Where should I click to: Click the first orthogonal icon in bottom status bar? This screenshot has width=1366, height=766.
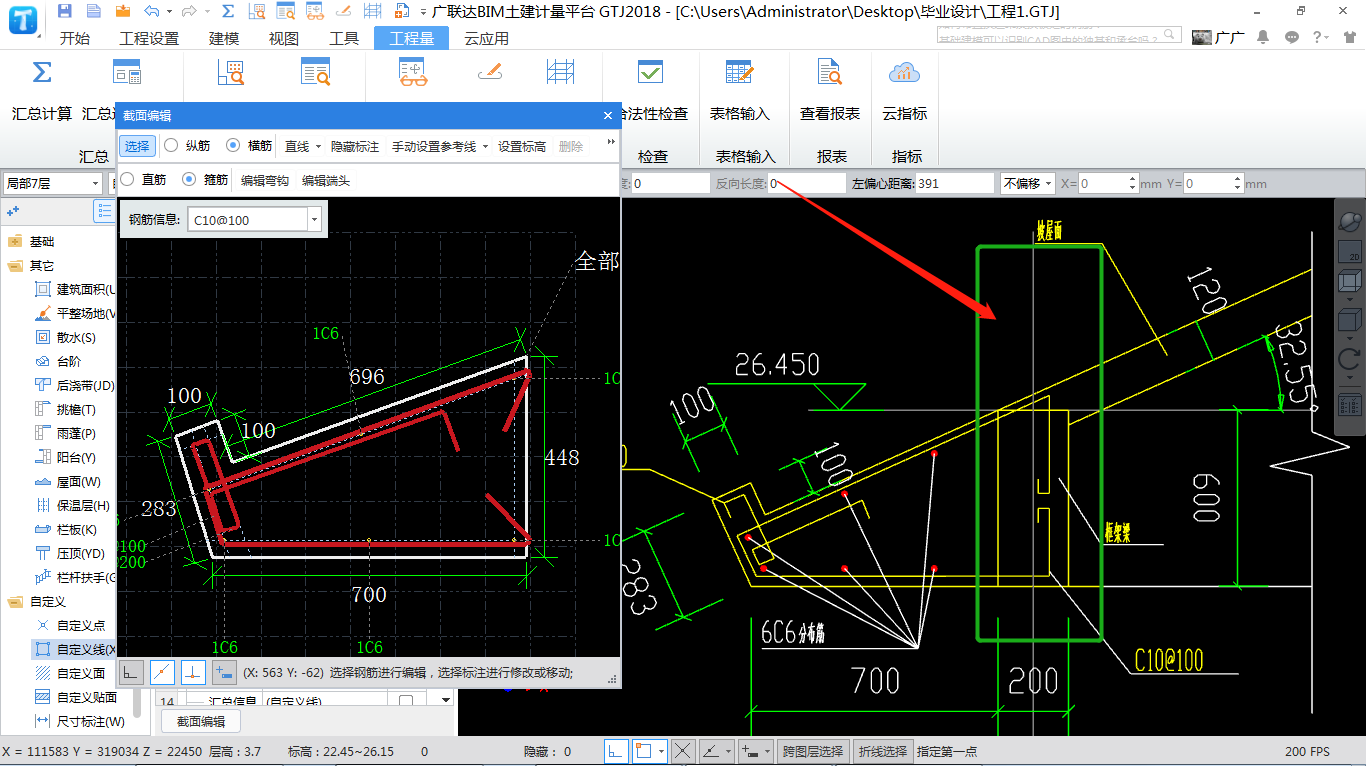pyautogui.click(x=617, y=751)
